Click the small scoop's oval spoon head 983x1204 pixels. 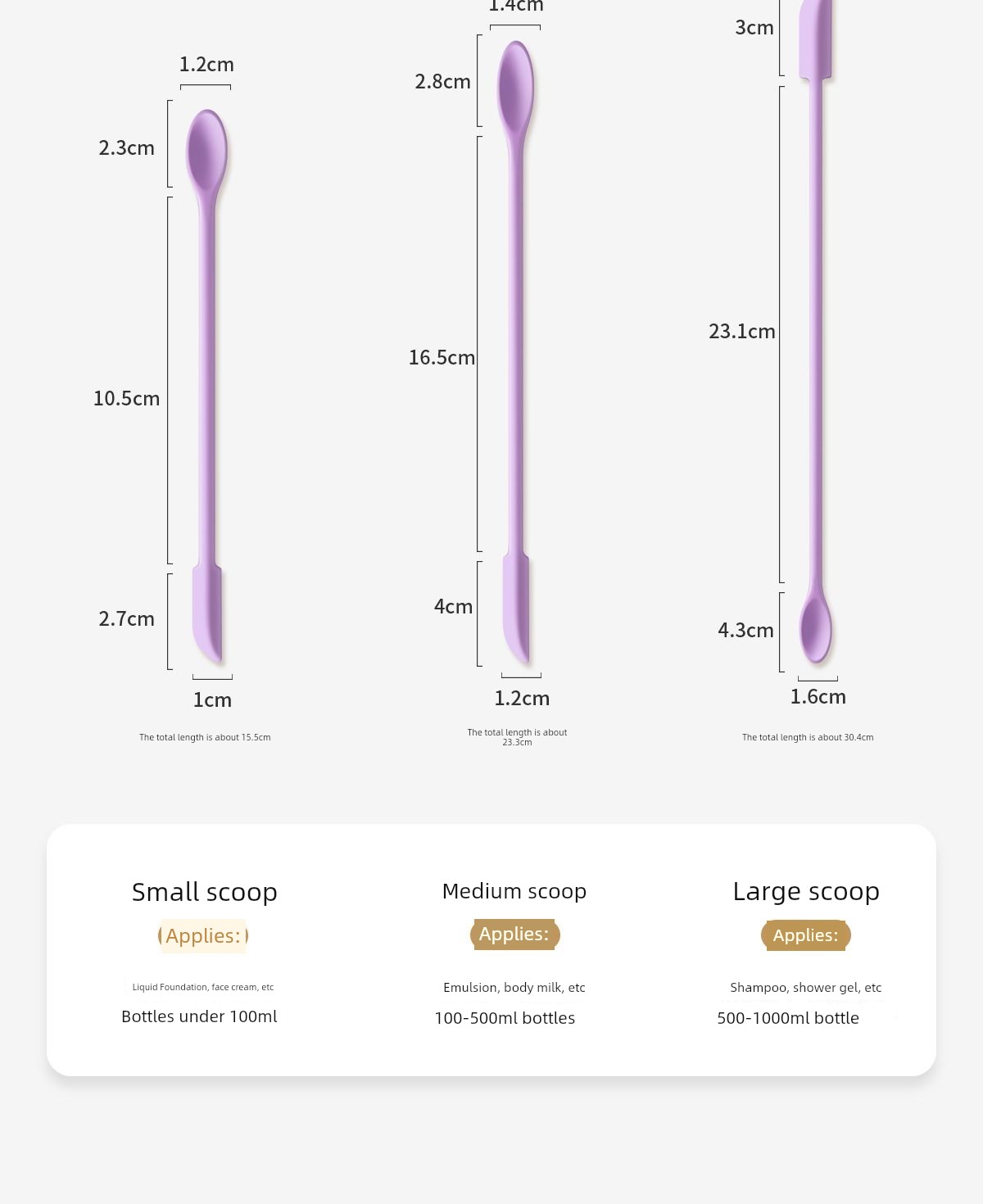click(x=206, y=149)
